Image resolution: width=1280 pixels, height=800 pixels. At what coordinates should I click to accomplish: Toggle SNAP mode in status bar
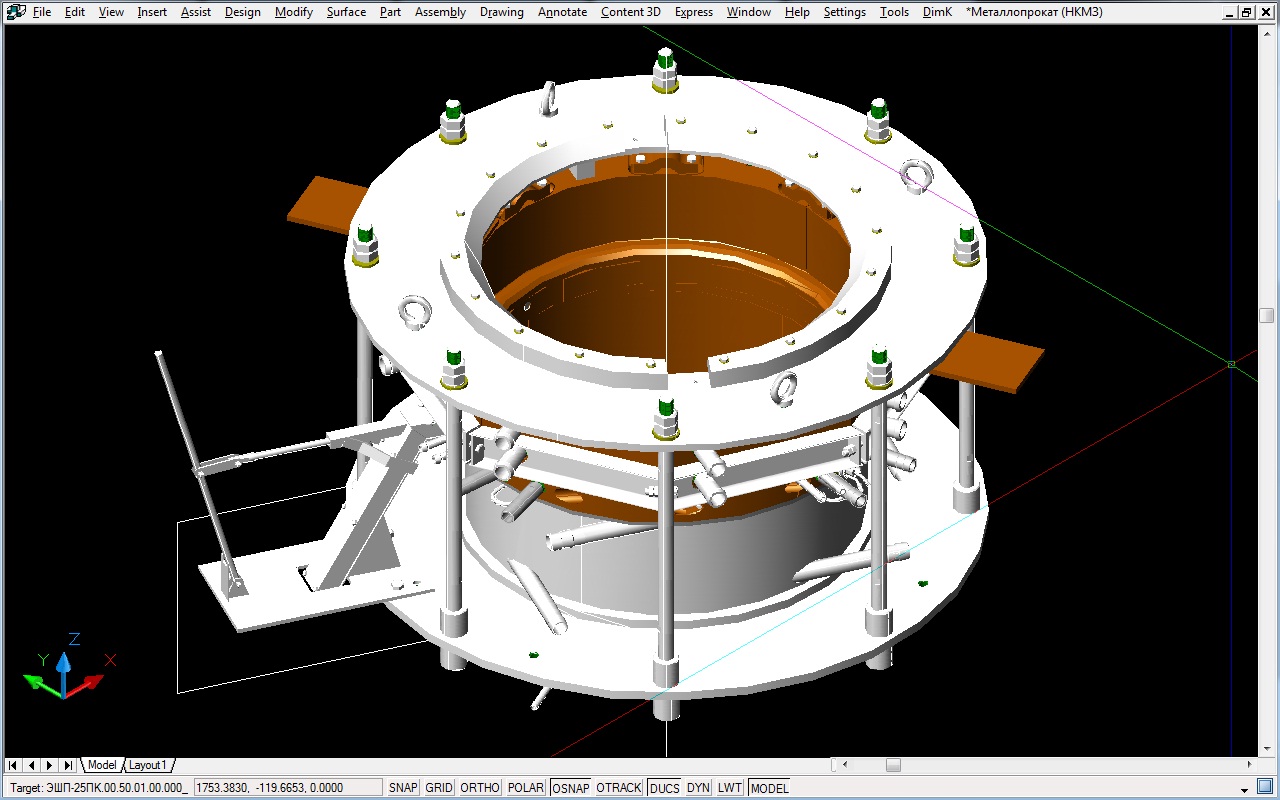point(403,788)
